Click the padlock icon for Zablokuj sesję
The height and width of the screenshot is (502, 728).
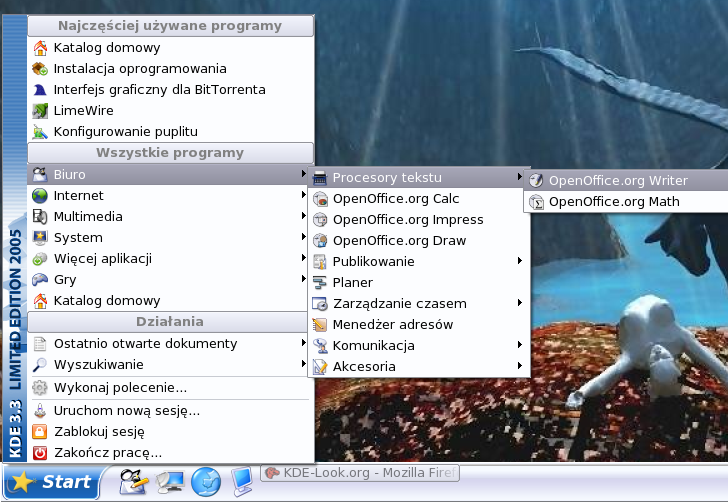40,431
